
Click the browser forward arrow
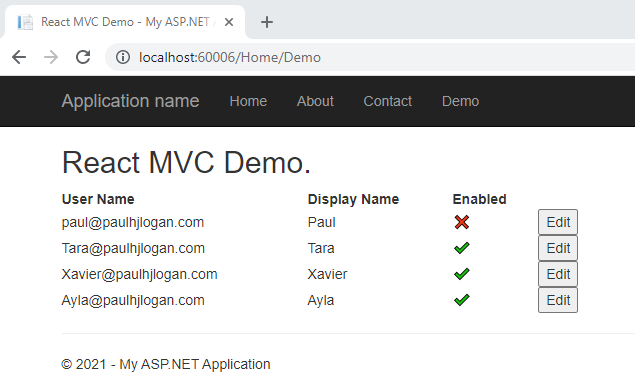point(51,57)
